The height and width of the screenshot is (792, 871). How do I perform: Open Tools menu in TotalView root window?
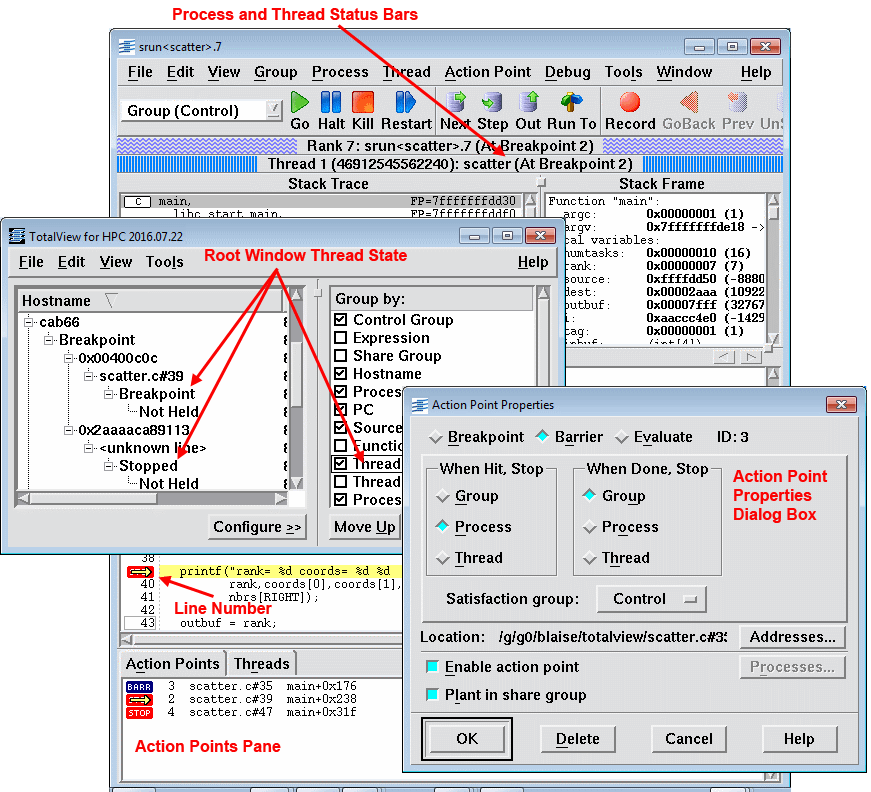(x=164, y=262)
